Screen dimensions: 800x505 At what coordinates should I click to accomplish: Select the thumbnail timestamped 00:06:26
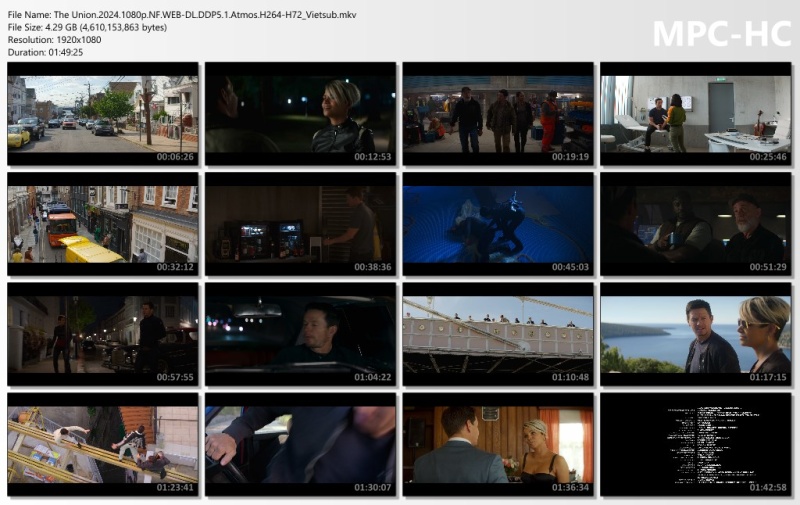point(103,114)
